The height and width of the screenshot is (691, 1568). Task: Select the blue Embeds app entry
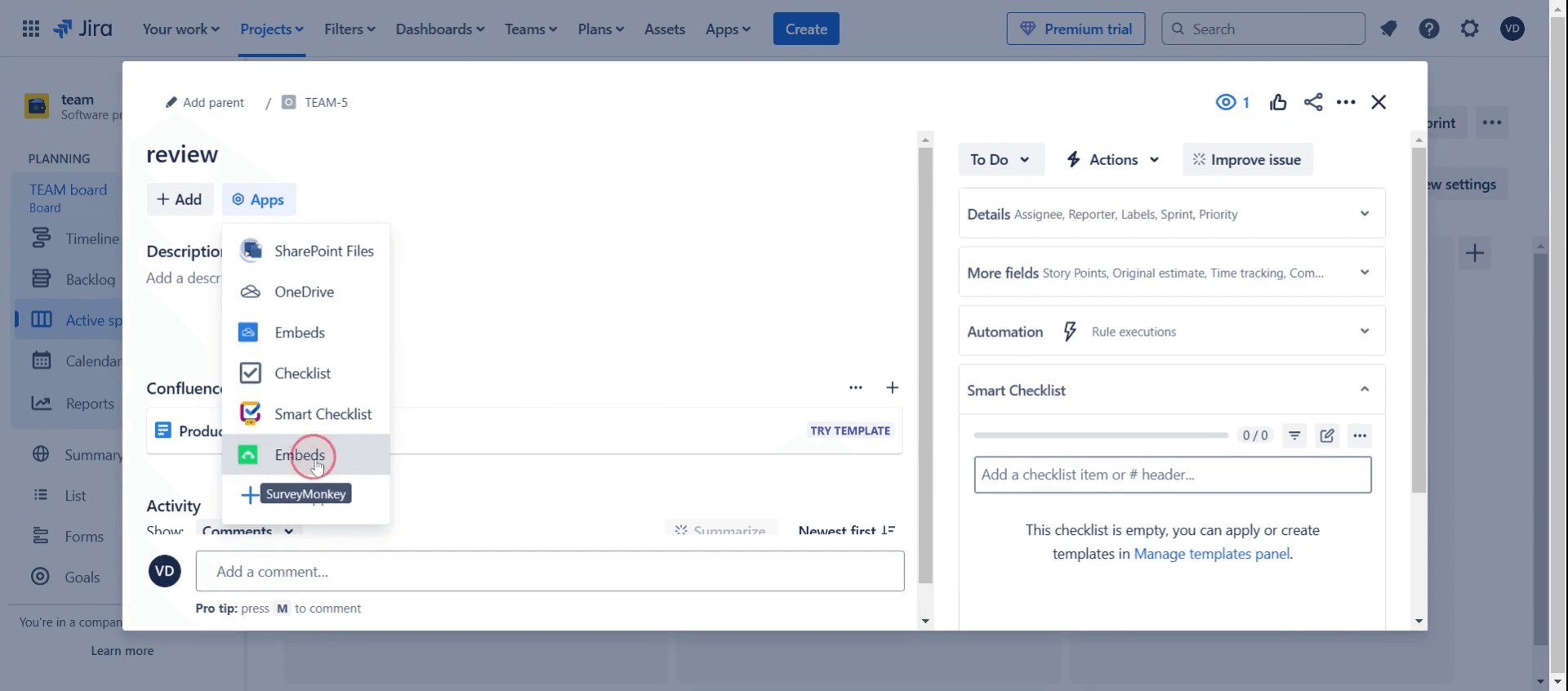(x=306, y=332)
